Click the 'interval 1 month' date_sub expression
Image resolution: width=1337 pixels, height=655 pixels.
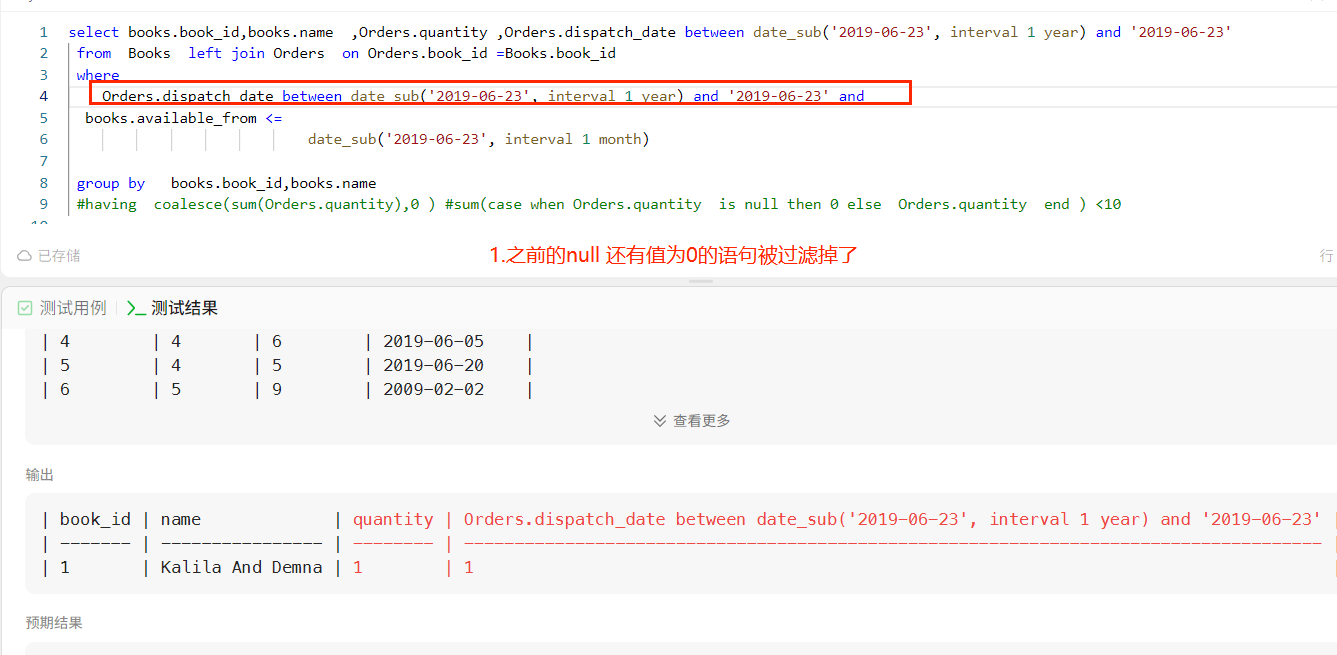coord(478,139)
